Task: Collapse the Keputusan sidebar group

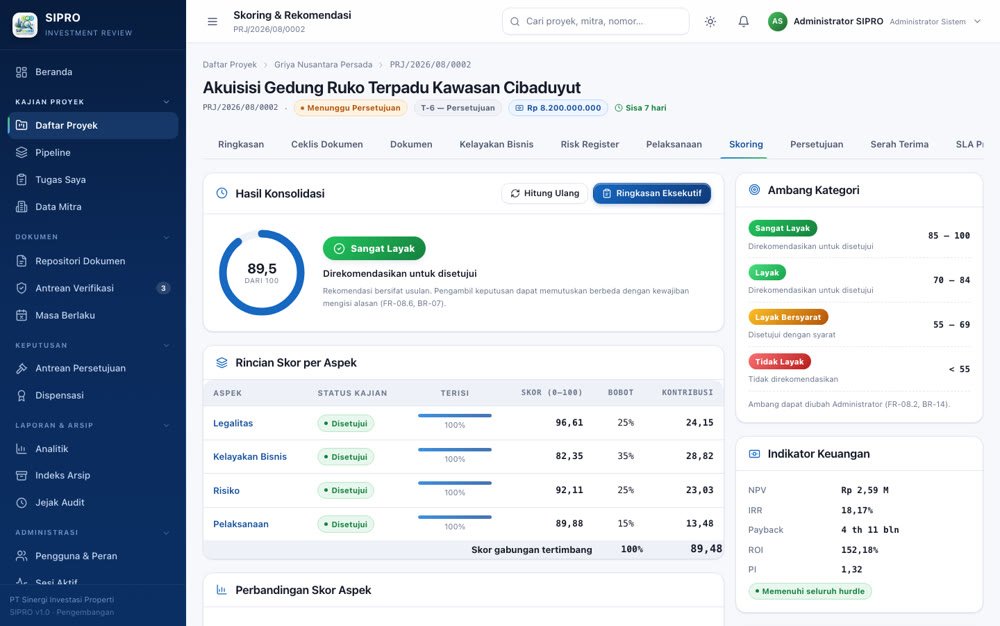Action: pos(166,346)
